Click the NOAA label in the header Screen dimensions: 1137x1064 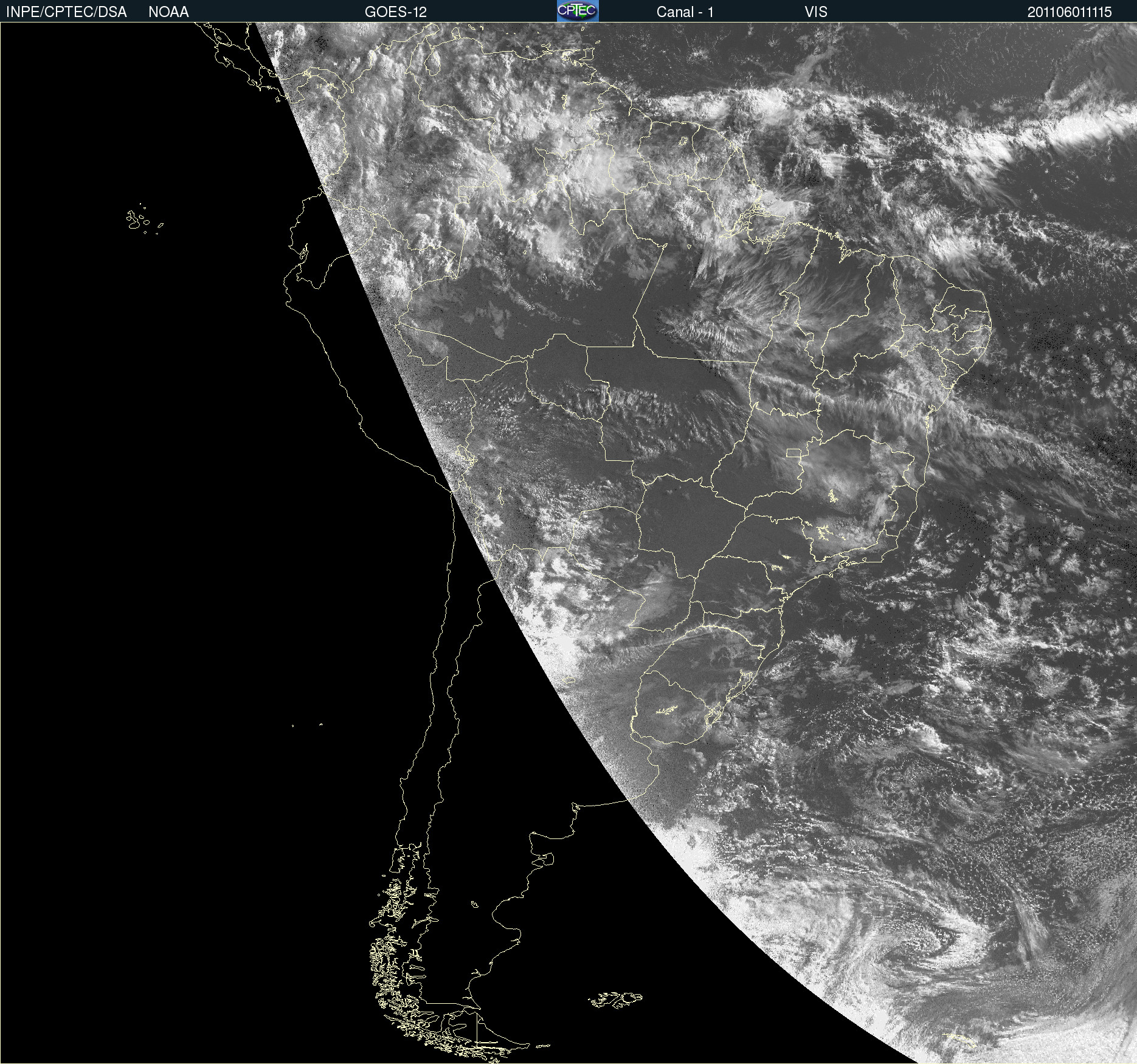[x=168, y=12]
